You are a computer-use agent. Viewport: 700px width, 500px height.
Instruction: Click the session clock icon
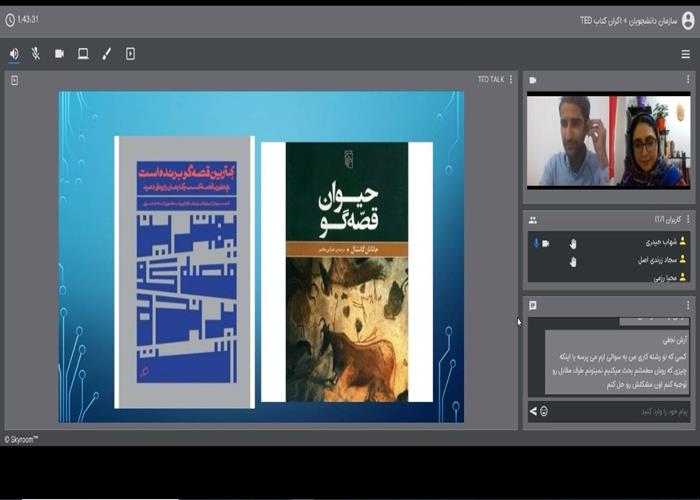10,20
